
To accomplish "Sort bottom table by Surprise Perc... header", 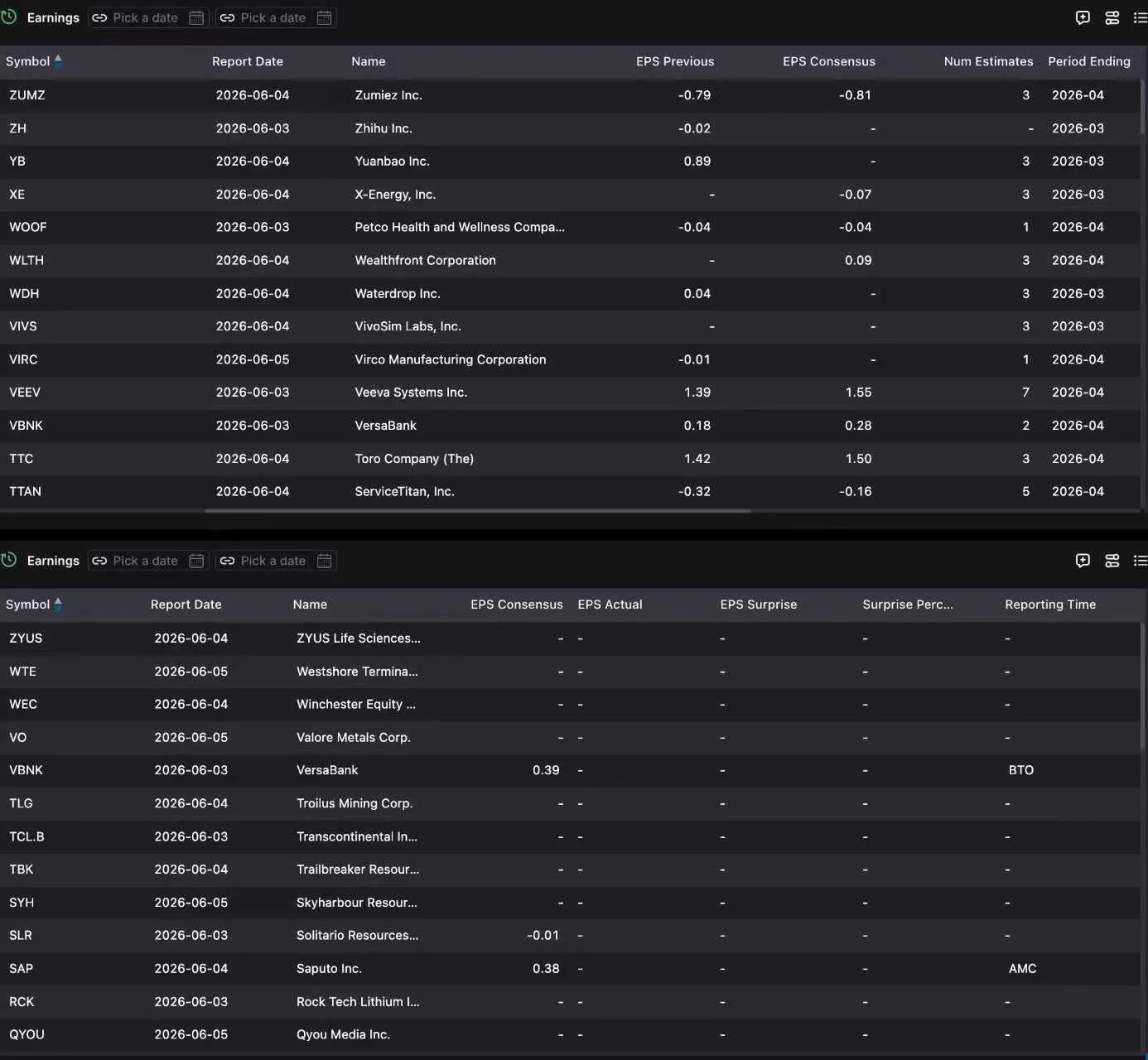I will click(908, 605).
